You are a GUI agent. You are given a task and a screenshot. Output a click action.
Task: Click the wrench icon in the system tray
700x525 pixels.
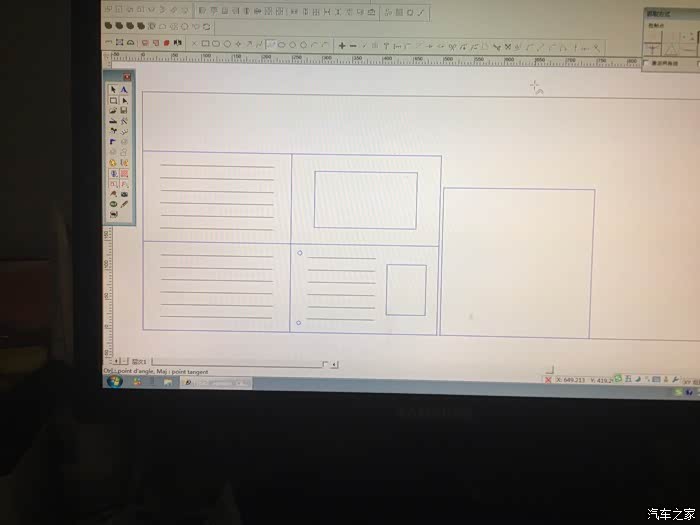tap(675, 379)
